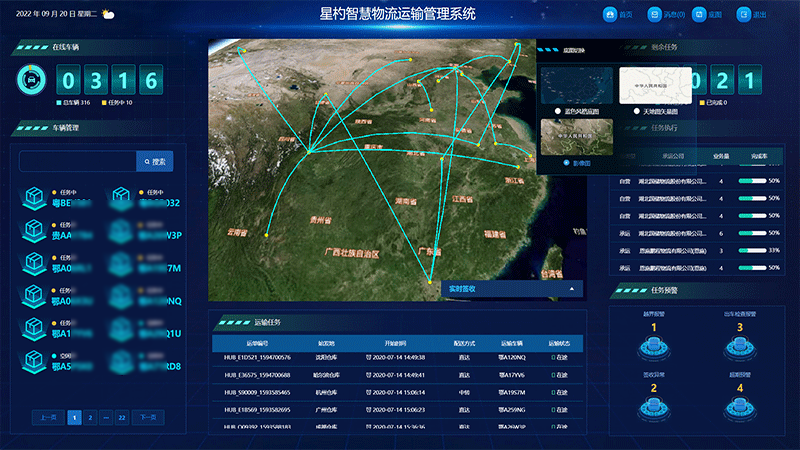The width and height of the screenshot is (800, 450).
Task: Click the 天地图矢量图 map thumbnail
Action: click(x=655, y=84)
